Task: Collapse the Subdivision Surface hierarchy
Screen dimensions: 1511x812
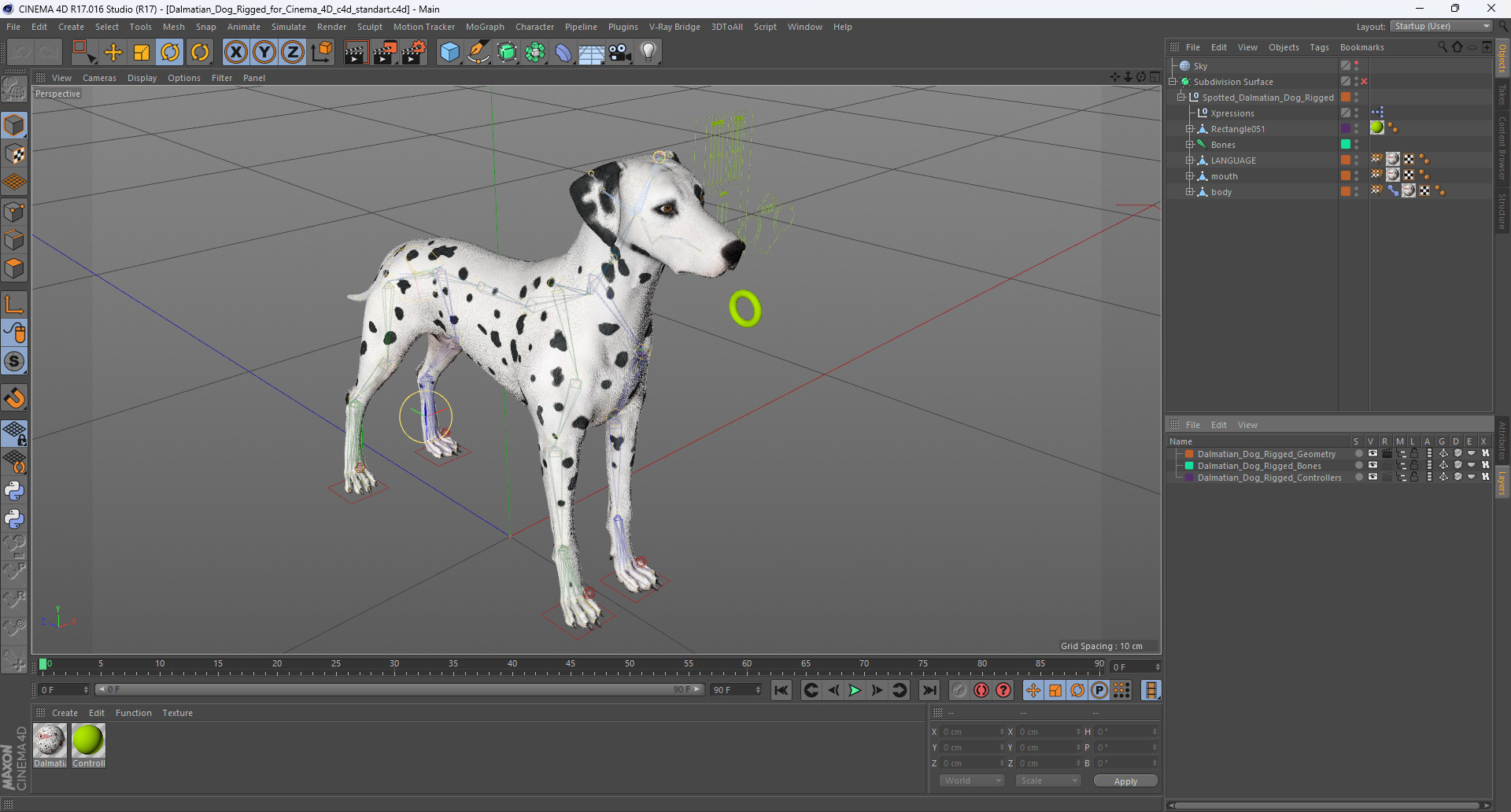Action: (1173, 82)
